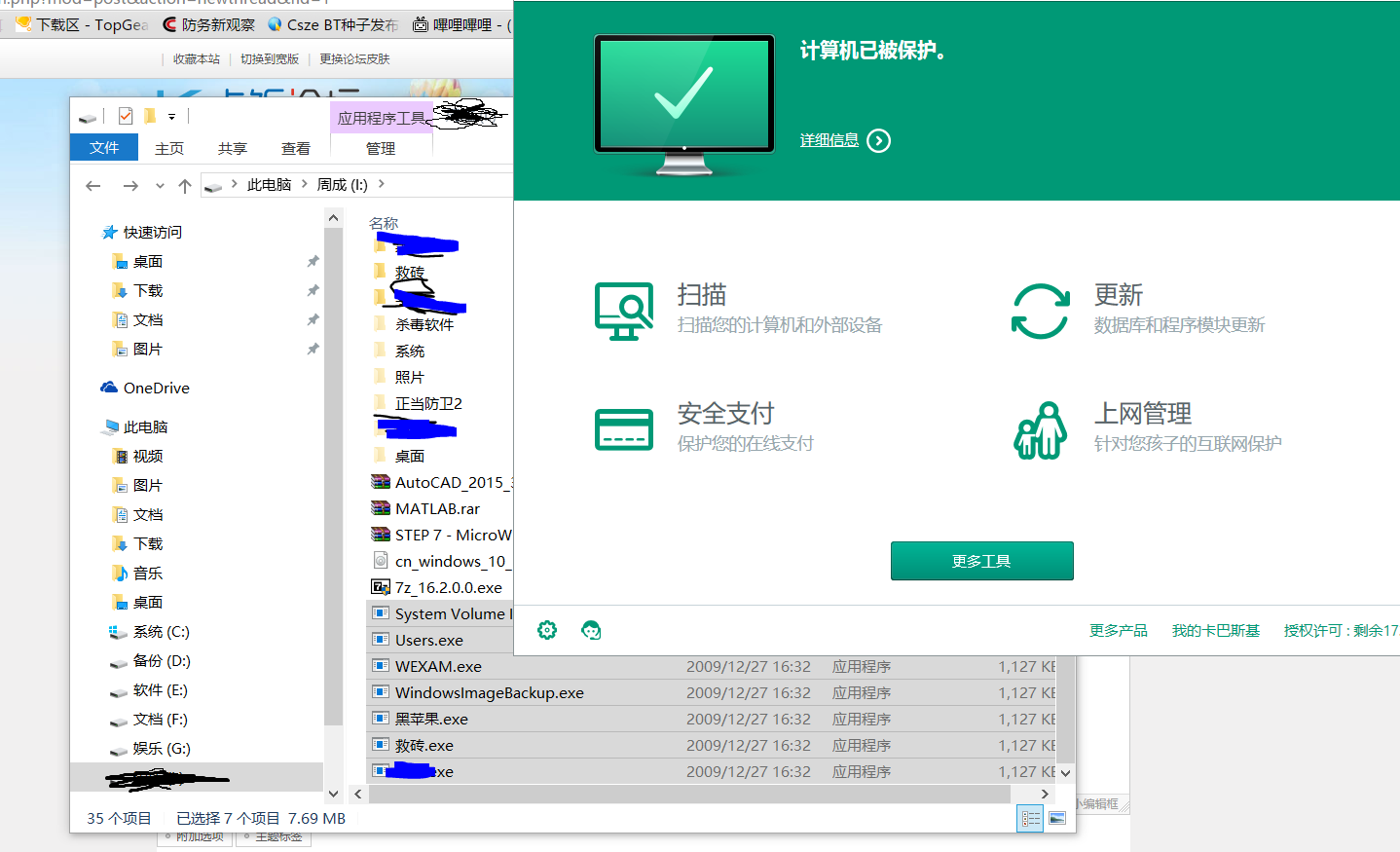This screenshot has height=852, width=1400.
Task: Select 音乐 folder under 此电脑
Action: (137, 573)
